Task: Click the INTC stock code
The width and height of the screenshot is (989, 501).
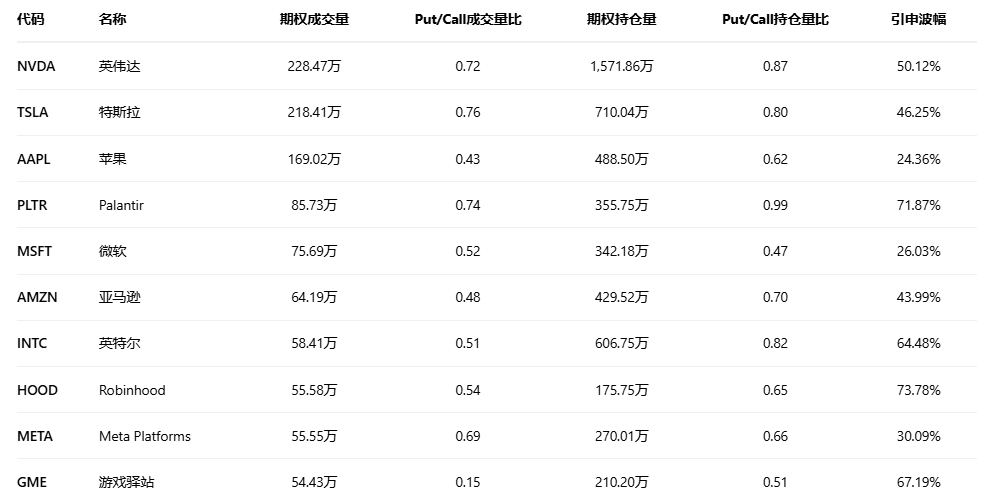Action: coord(32,343)
